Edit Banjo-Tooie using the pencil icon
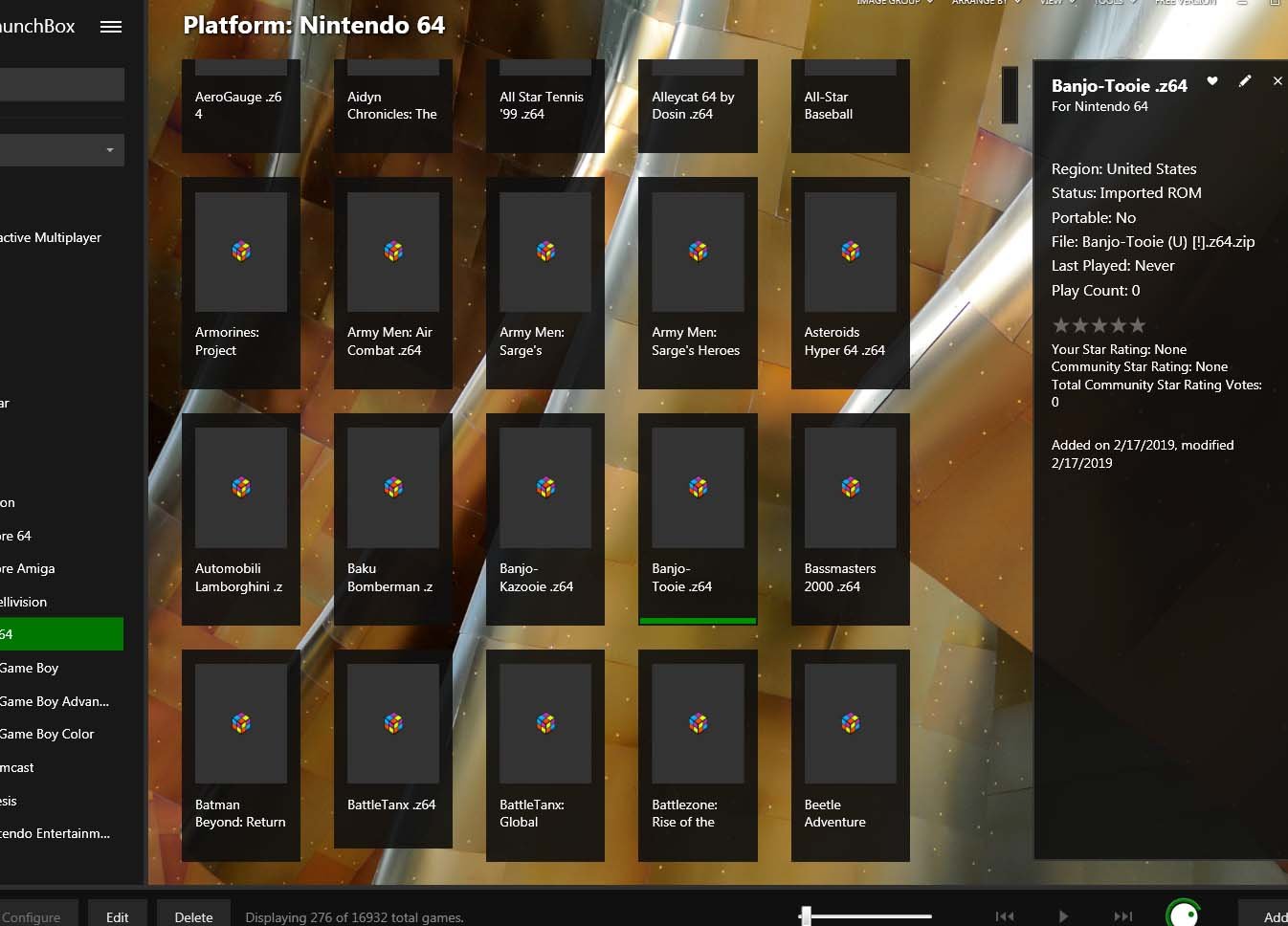 point(1245,81)
